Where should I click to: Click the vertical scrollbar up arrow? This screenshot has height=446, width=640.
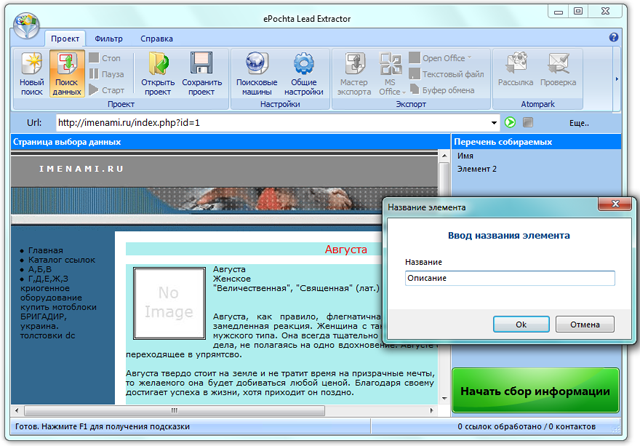pos(444,155)
